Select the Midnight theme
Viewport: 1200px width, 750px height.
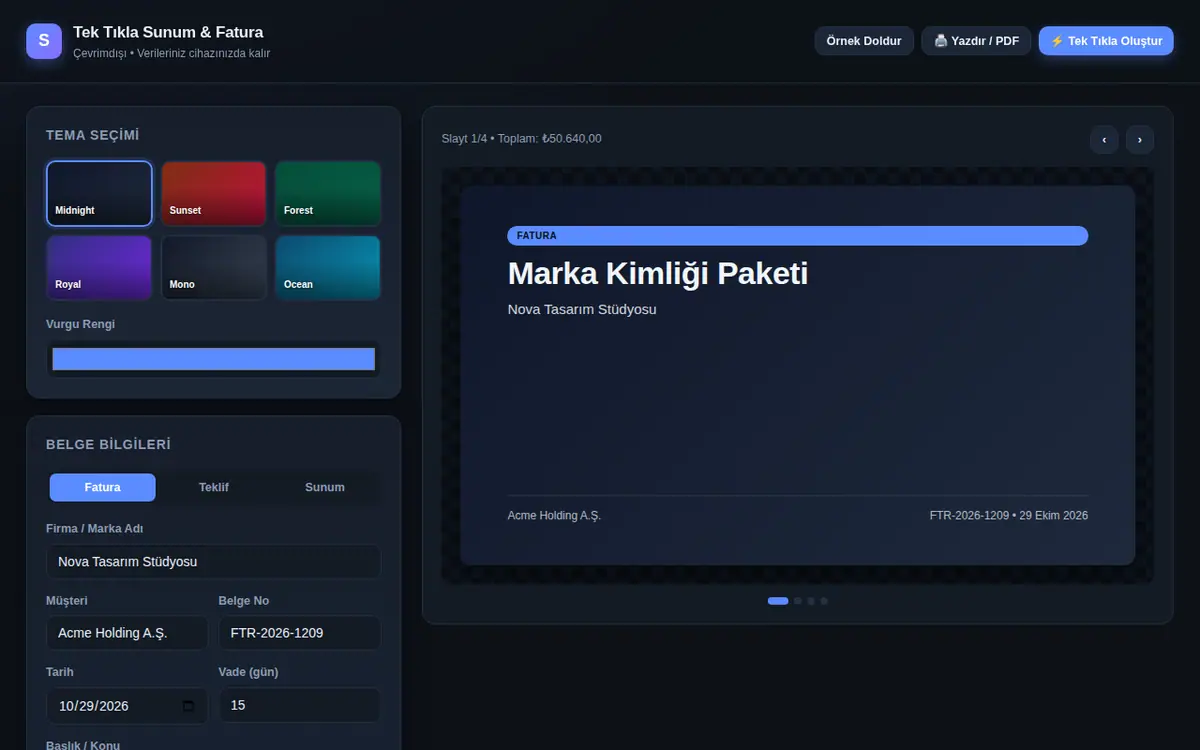click(99, 194)
